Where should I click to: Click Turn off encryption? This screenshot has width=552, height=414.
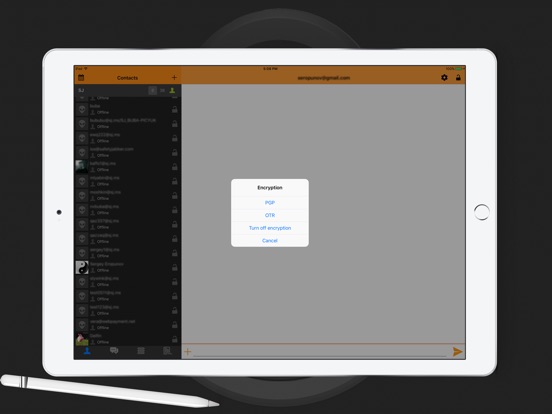[270, 228]
